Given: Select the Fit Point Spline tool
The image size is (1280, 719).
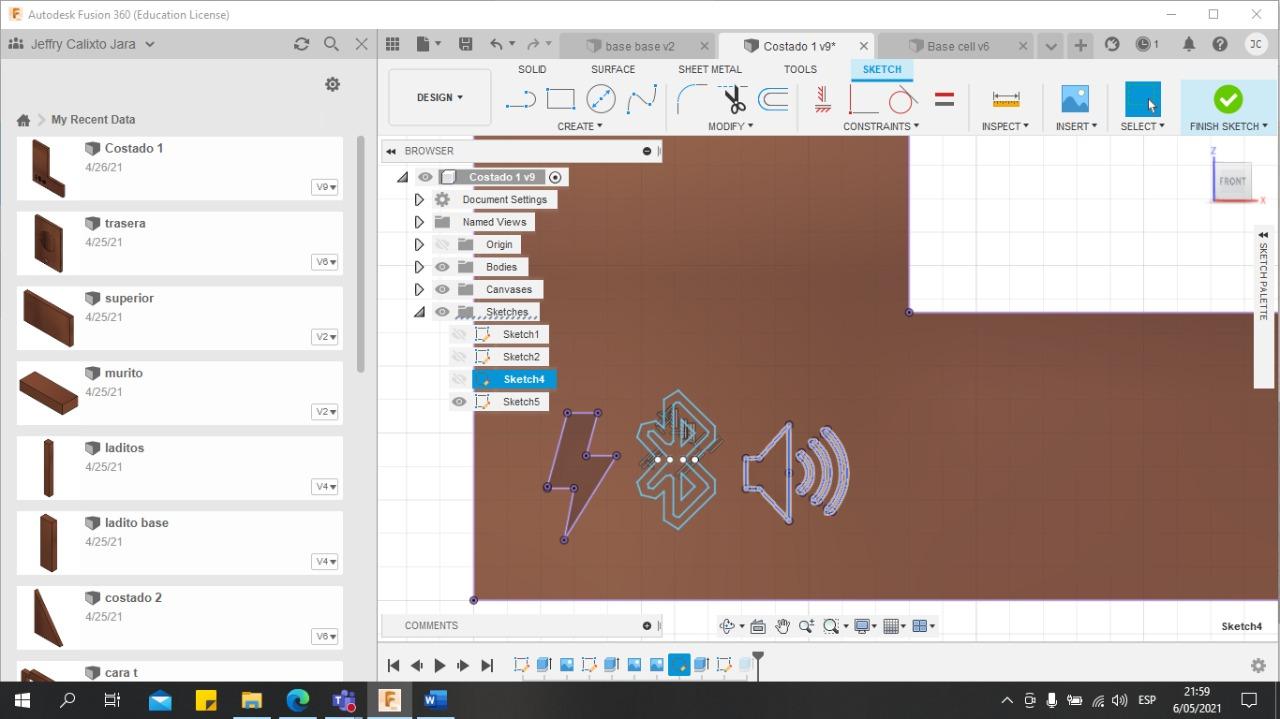Looking at the screenshot, I should pyautogui.click(x=641, y=99).
